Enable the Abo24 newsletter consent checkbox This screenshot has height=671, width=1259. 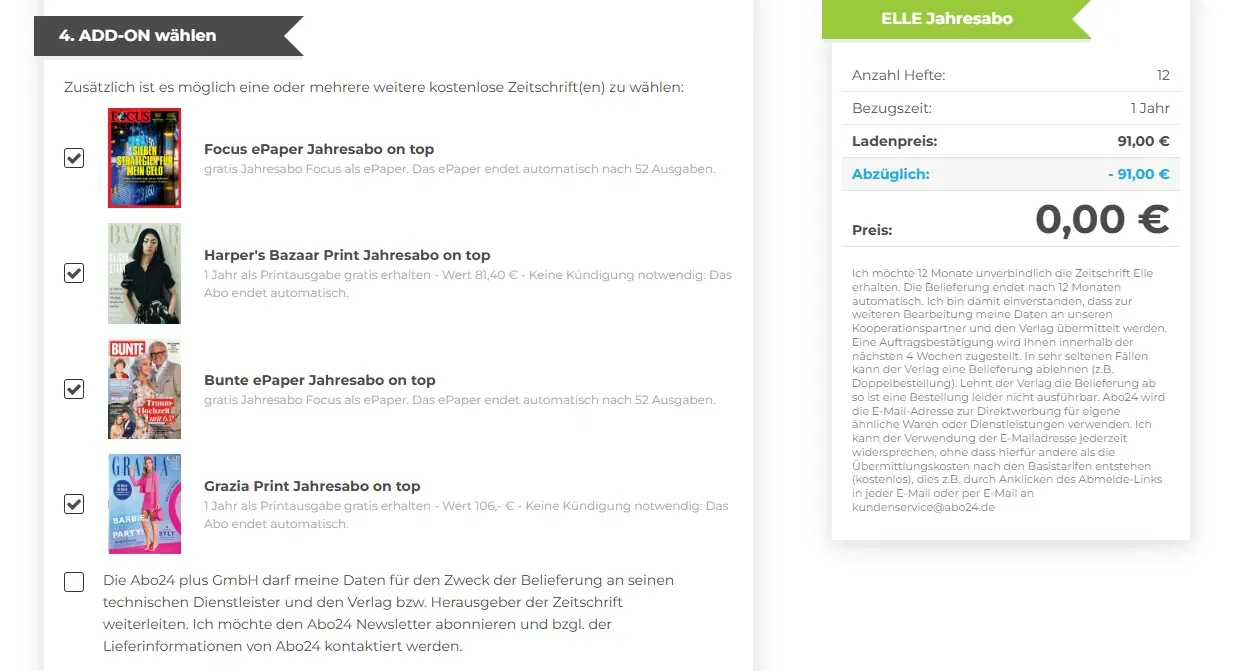[73, 581]
